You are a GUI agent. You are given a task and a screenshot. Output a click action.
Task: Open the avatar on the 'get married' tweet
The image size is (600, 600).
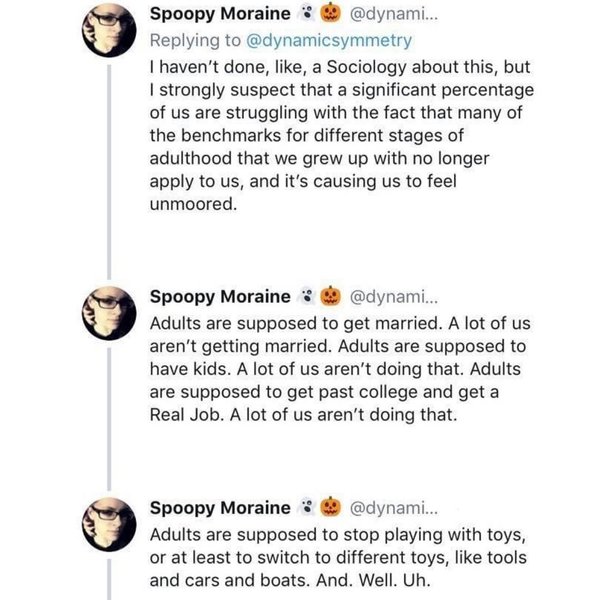108,316
